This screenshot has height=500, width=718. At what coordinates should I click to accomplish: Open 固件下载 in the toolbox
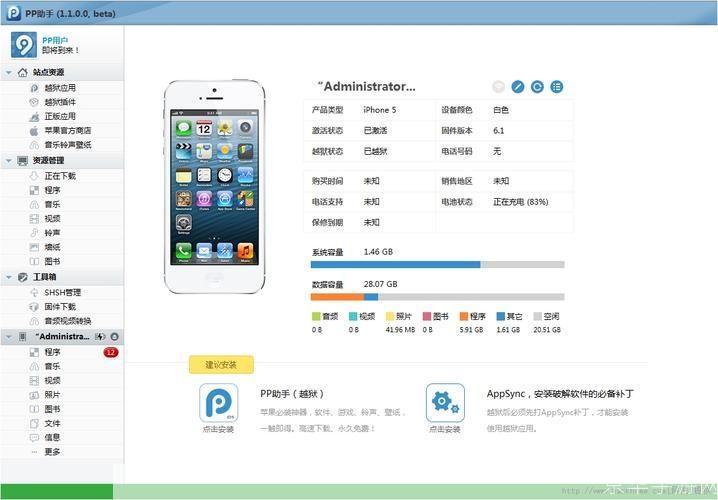[x=60, y=306]
